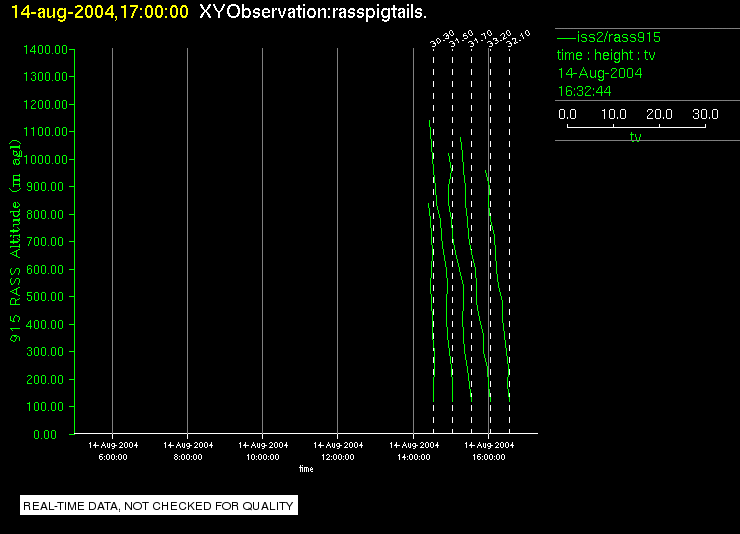Viewport: 740px width, 534px height.
Task: Select the y-axis label '1200.00'
Action: [x=45, y=104]
